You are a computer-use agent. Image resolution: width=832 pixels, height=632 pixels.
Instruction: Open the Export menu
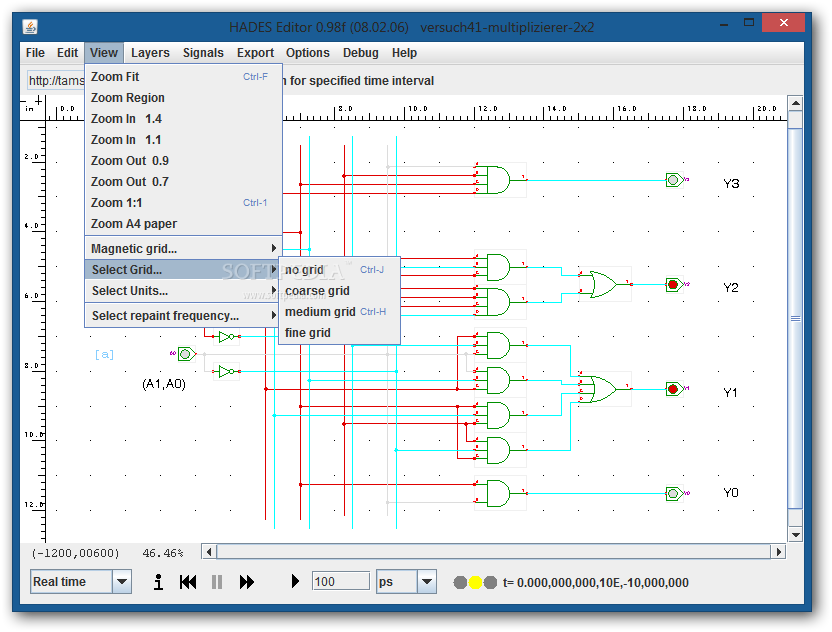(255, 53)
